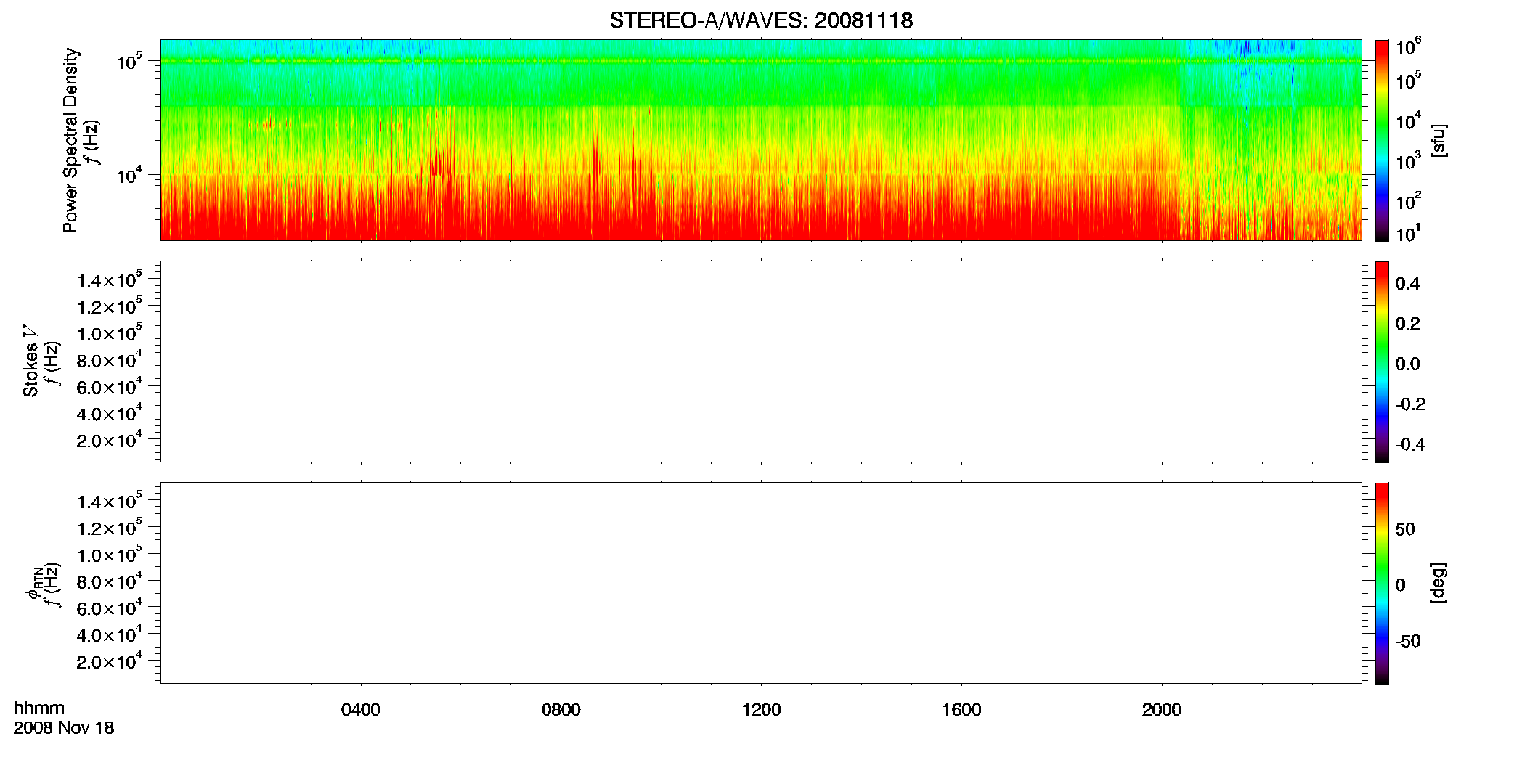Click the 2000 time axis label

click(1162, 710)
